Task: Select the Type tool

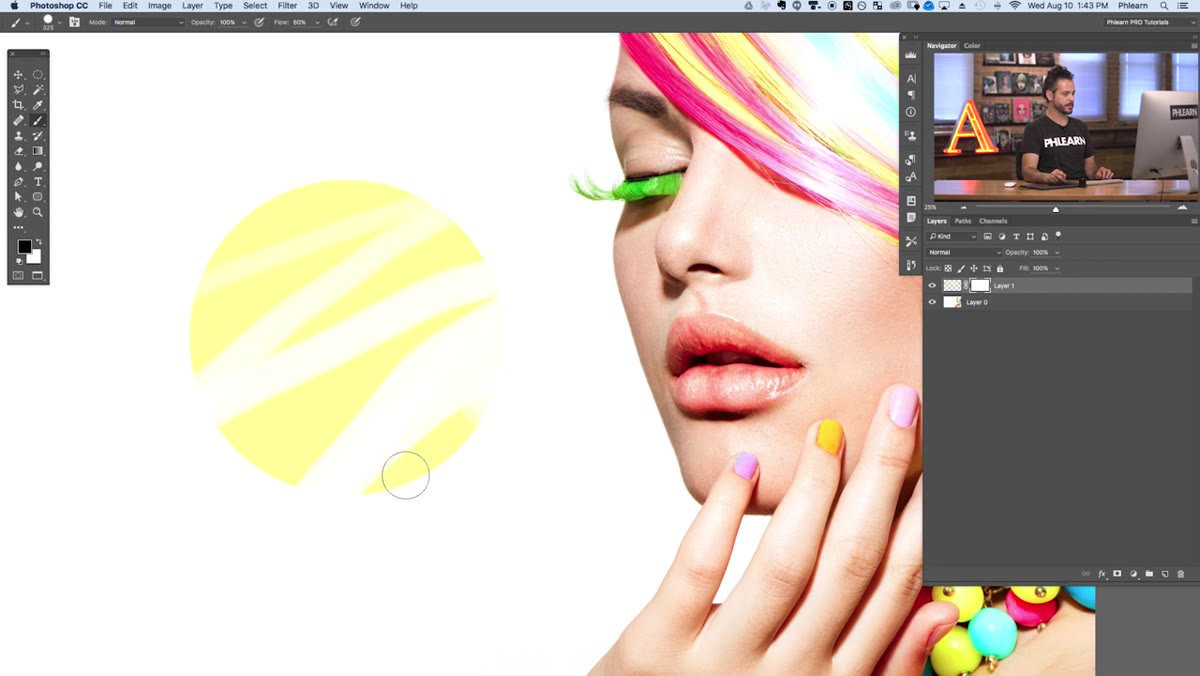Action: (38, 182)
